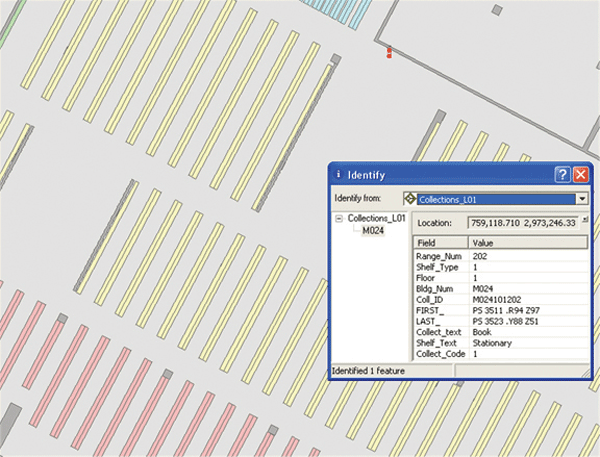Click the Range_Num field name

[x=439, y=256]
